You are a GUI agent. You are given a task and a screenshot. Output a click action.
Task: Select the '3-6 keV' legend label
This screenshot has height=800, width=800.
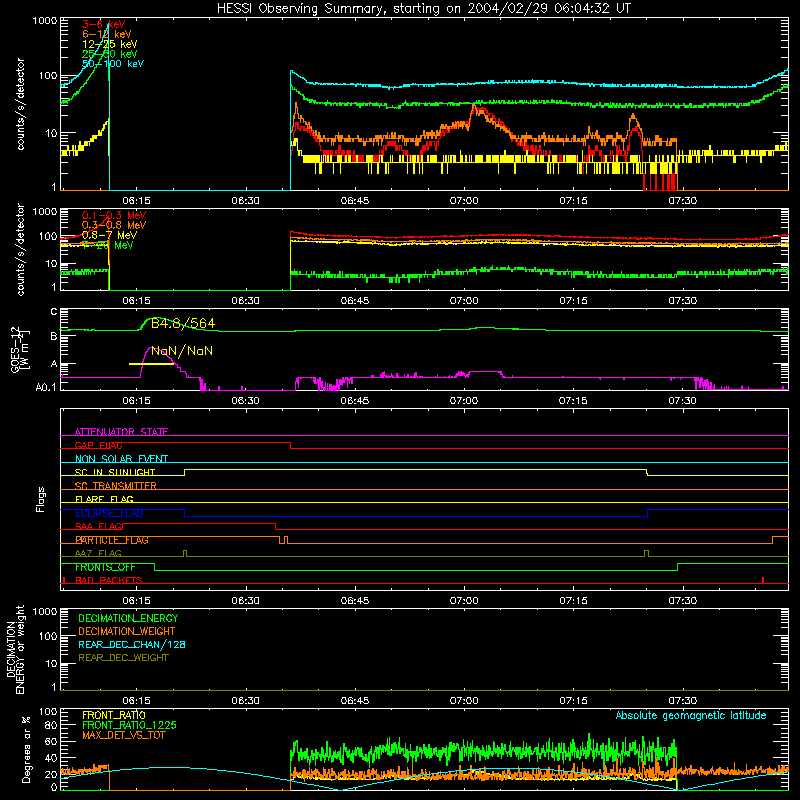pos(104,24)
